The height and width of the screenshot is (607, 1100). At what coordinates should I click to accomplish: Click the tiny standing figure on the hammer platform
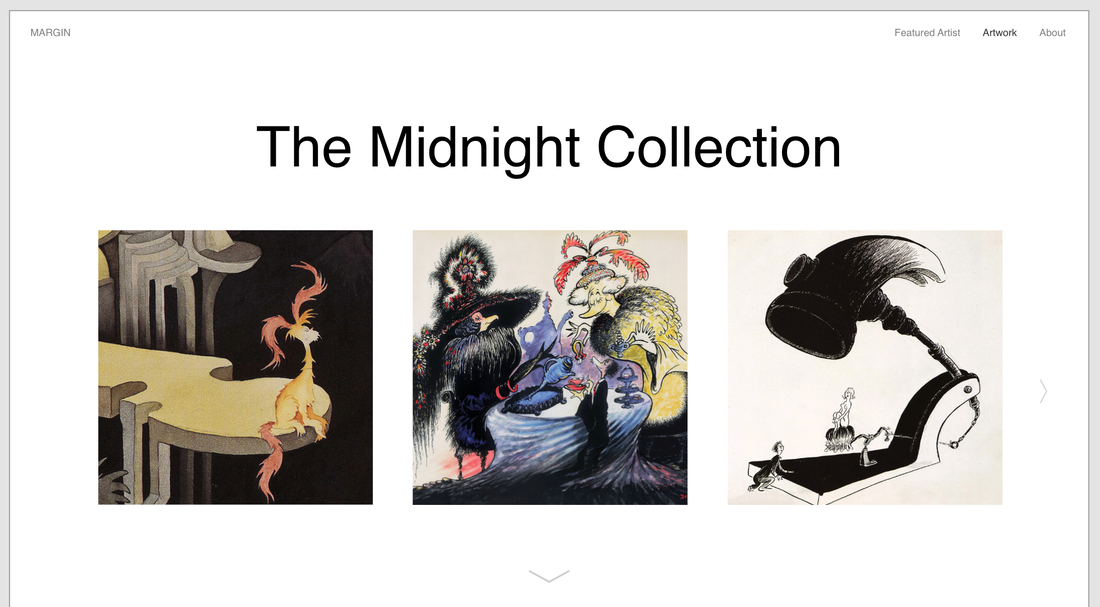point(848,407)
